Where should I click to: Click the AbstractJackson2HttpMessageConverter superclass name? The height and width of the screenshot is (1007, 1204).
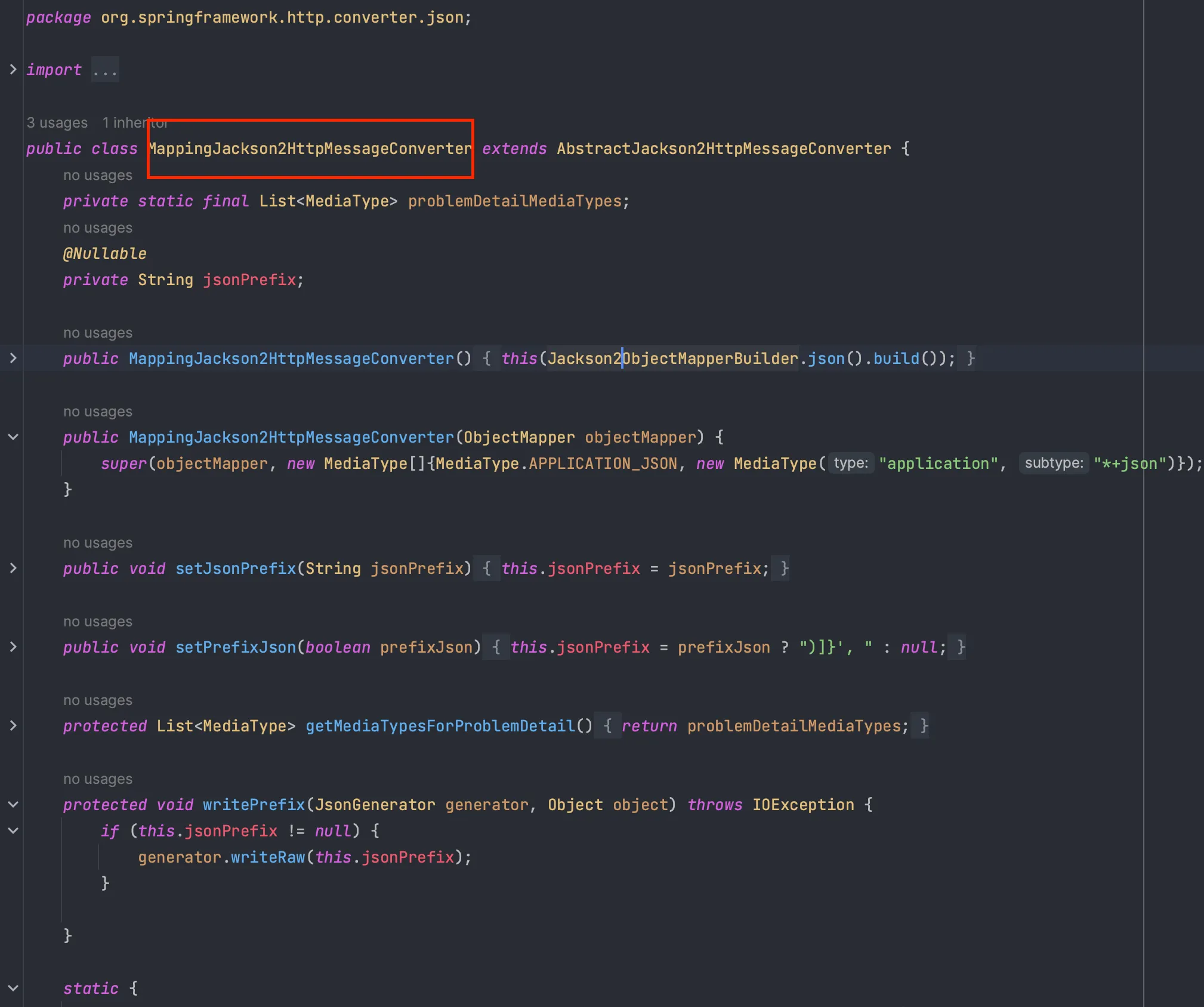point(724,149)
